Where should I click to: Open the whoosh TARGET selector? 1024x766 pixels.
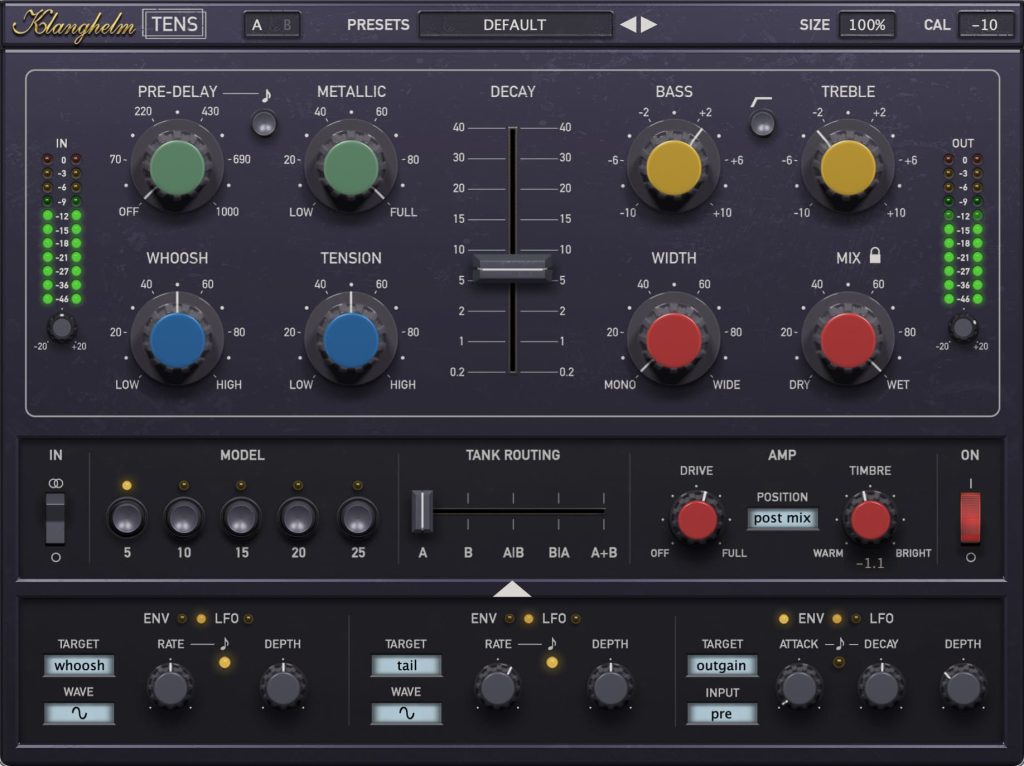tap(79, 666)
